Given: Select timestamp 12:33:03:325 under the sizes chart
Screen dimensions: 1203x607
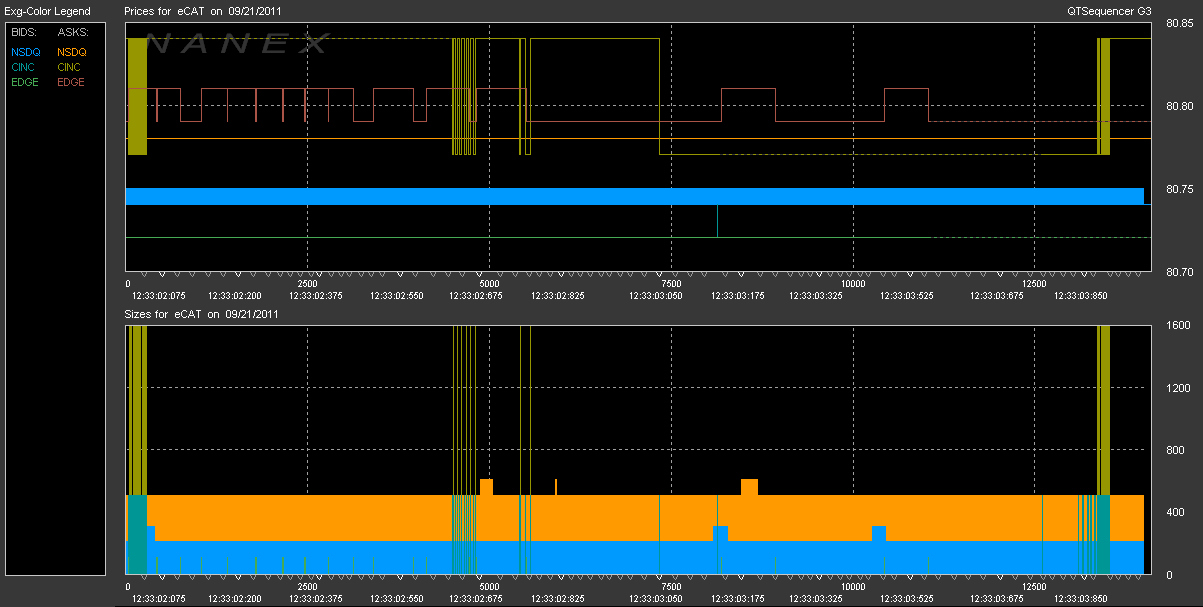Looking at the screenshot, I should (x=816, y=598).
